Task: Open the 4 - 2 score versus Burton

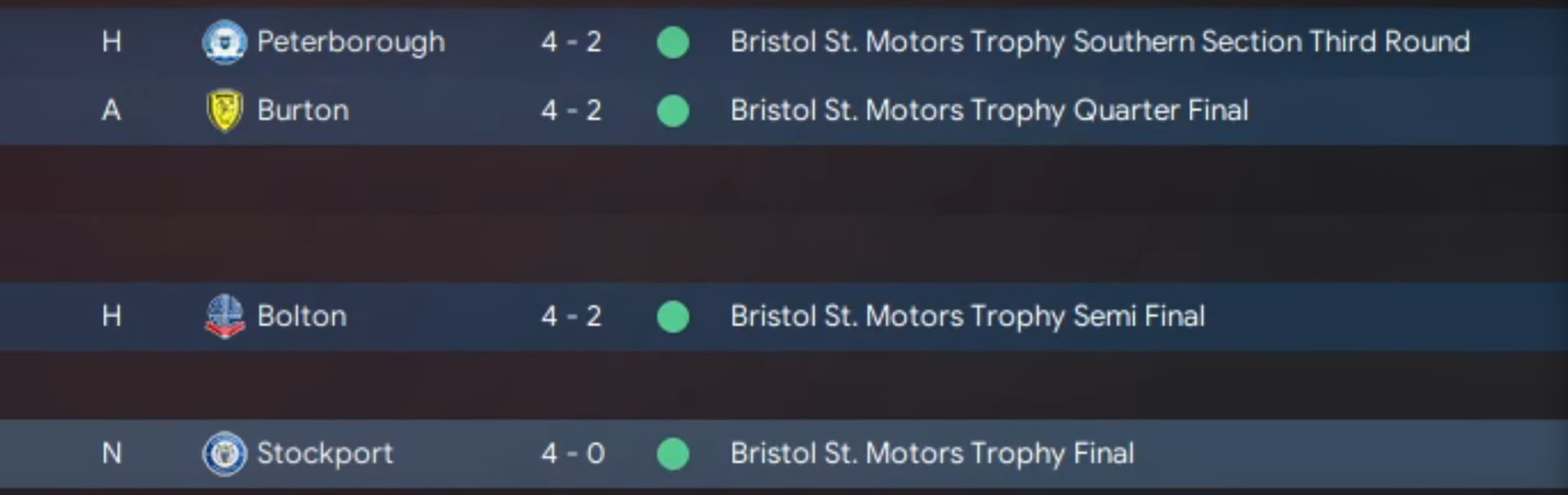Action: pos(571,110)
